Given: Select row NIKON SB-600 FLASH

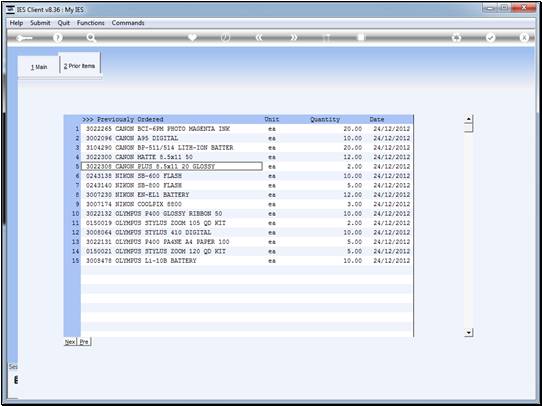Looking at the screenshot, I should coord(247,176).
